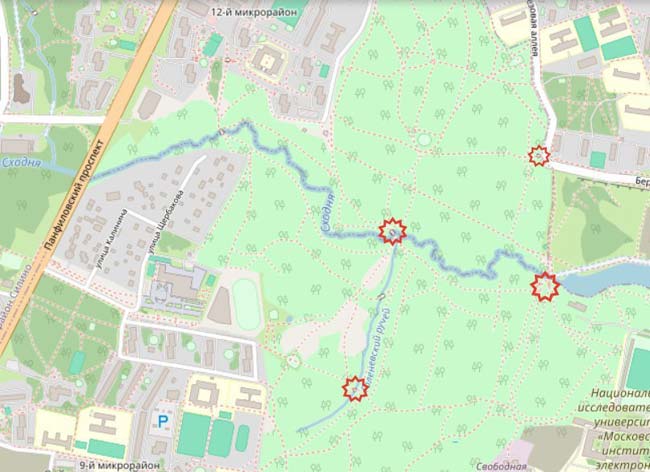
Task: Click the small bridge symbol on Еленевский ручей
Action: click(381, 297)
